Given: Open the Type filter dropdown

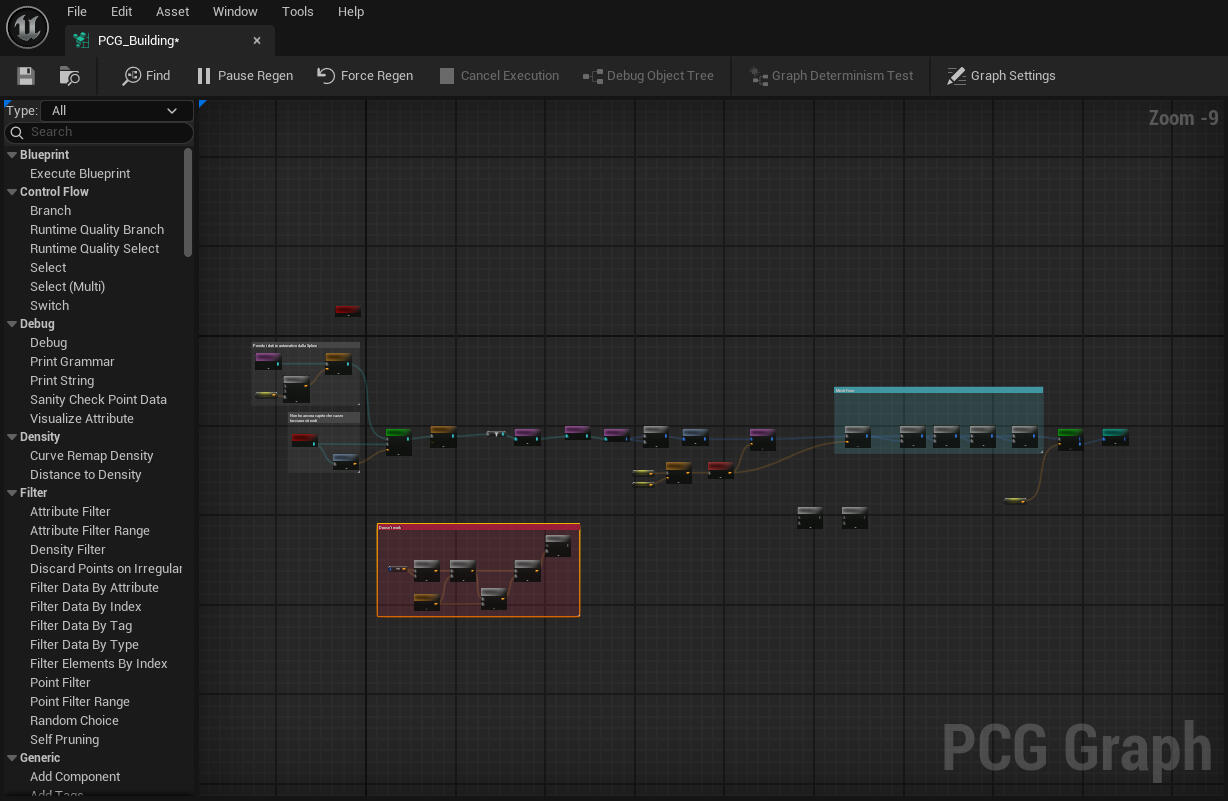Looking at the screenshot, I should click(x=114, y=110).
